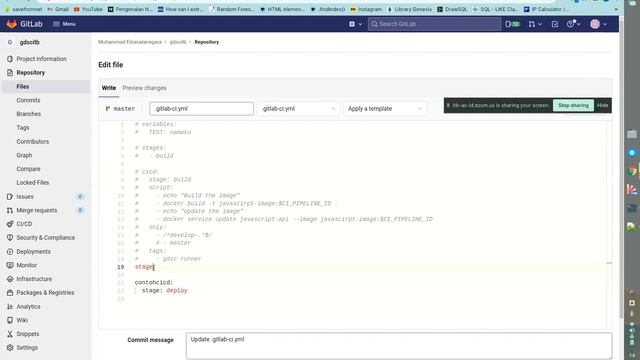View repository Contributors
Image resolution: width=640 pixels, height=360 pixels.
[33, 142]
